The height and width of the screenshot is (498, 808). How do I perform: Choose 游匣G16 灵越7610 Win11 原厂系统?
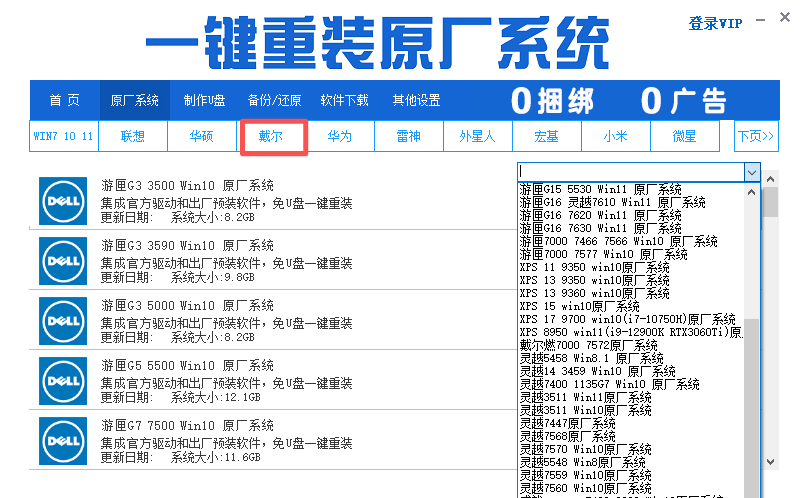(x=612, y=202)
